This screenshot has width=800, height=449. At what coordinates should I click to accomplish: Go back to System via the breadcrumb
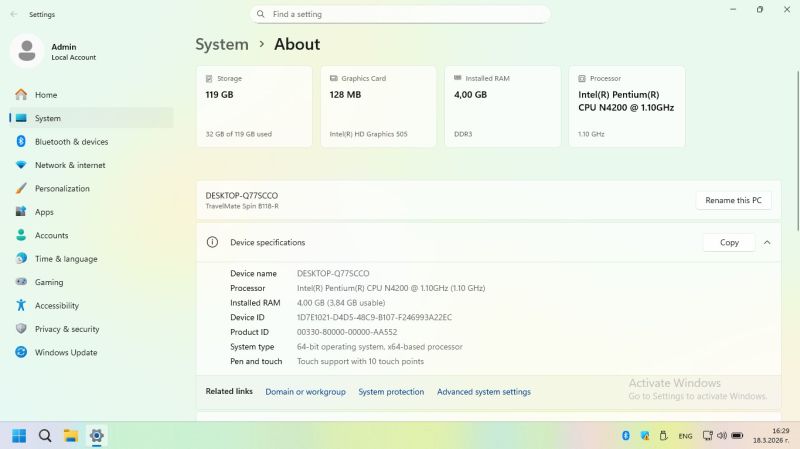pyautogui.click(x=222, y=44)
